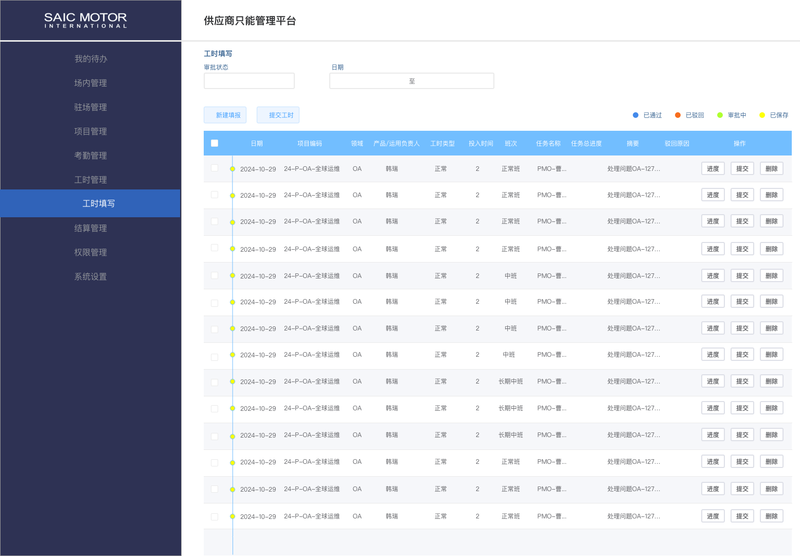Click 删除 in the topmost table row

tap(771, 169)
